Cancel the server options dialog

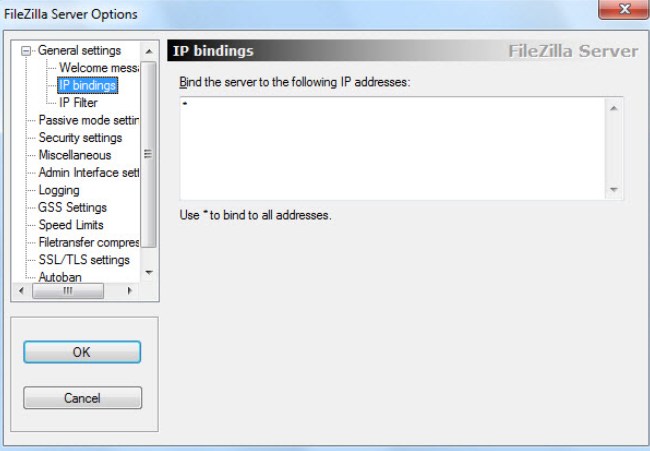82,398
